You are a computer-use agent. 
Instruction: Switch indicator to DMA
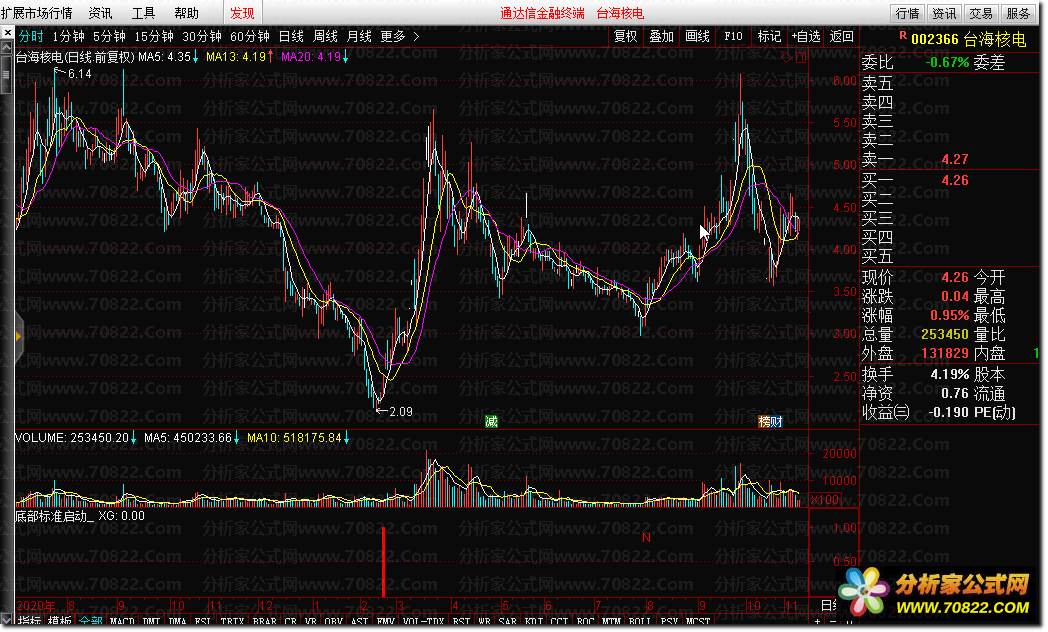coord(177,621)
